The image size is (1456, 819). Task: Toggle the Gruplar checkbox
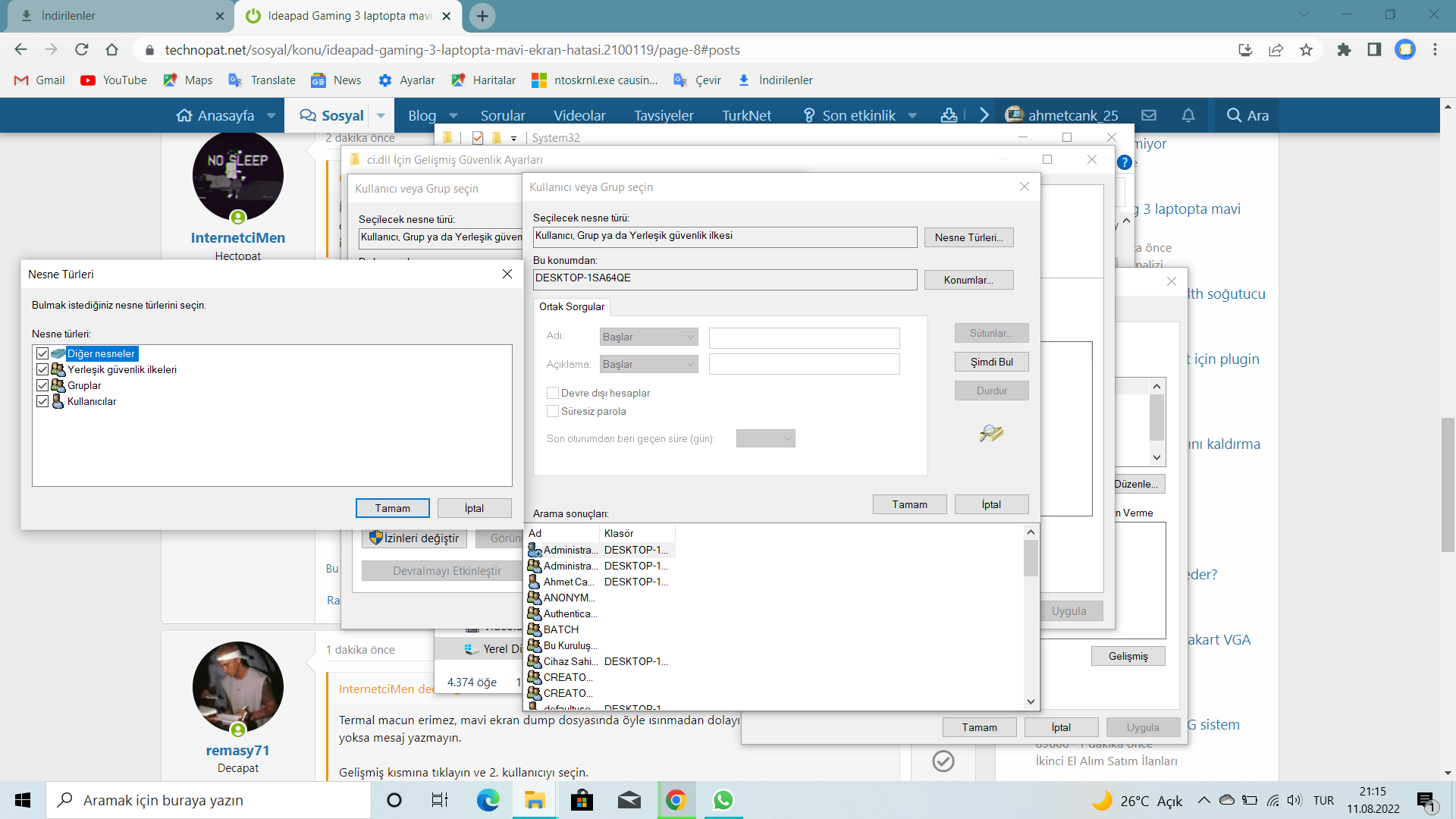[x=42, y=385]
